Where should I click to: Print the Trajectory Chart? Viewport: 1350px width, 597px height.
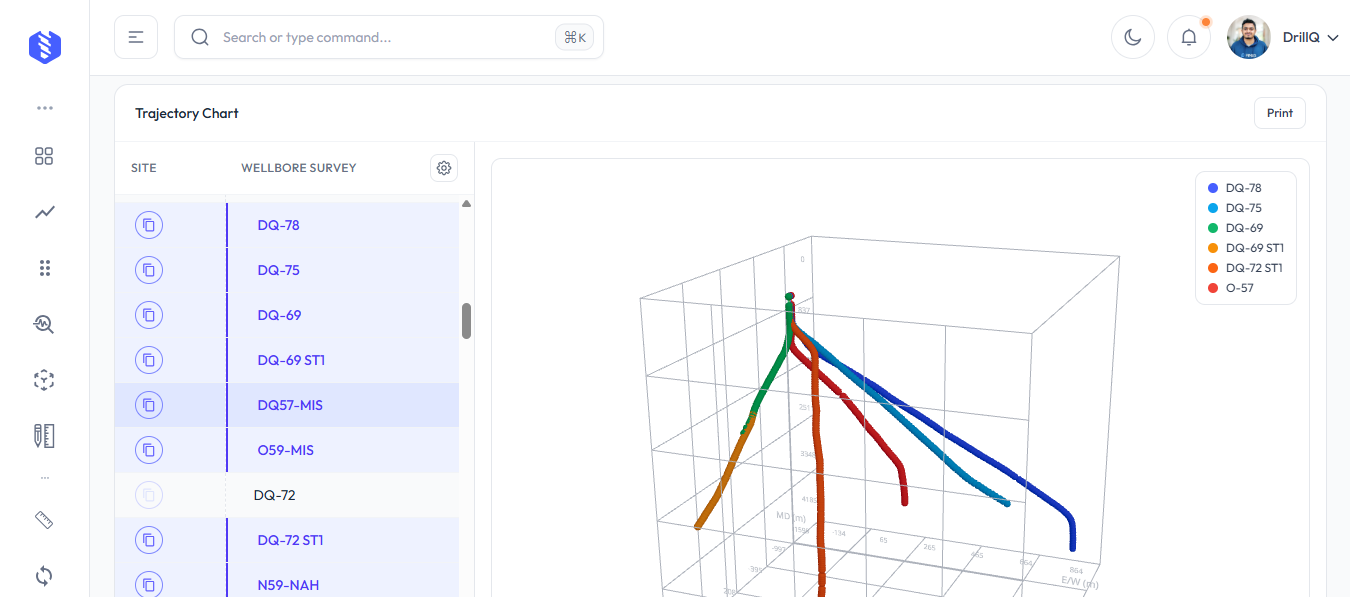pyautogui.click(x=1280, y=113)
